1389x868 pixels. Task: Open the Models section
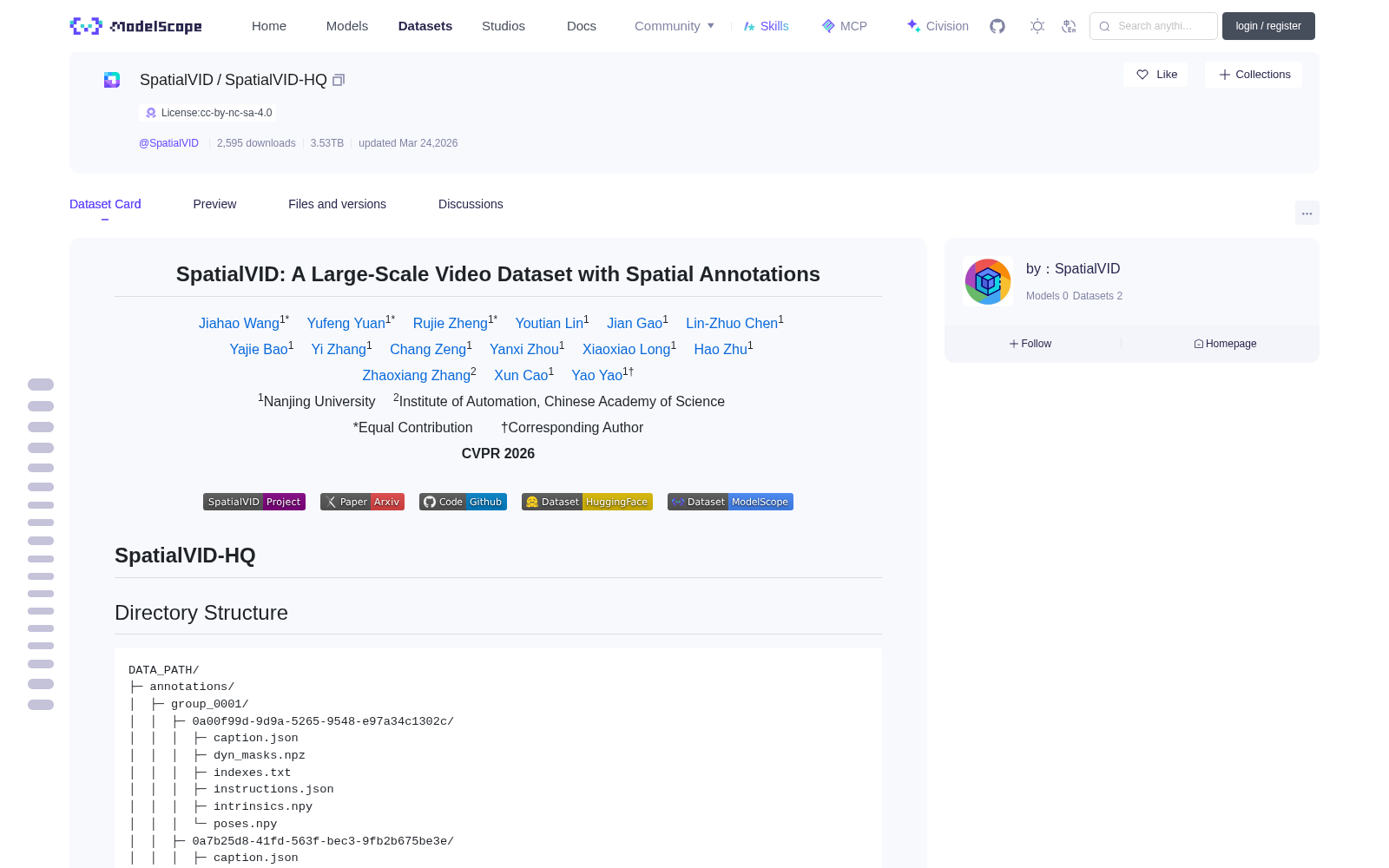pyautogui.click(x=347, y=26)
